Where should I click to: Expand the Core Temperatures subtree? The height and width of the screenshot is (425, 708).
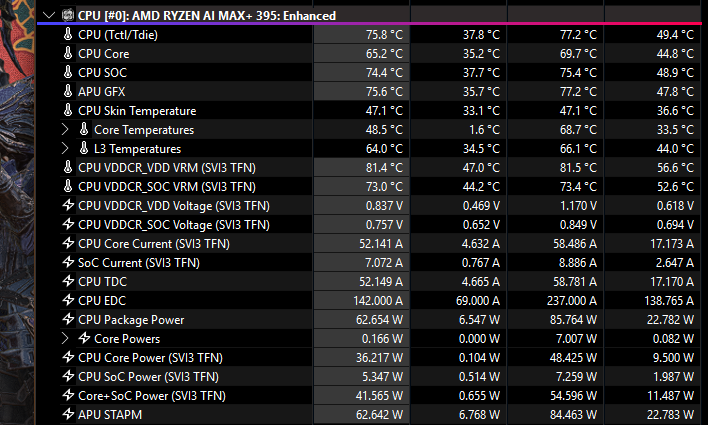tap(67, 130)
